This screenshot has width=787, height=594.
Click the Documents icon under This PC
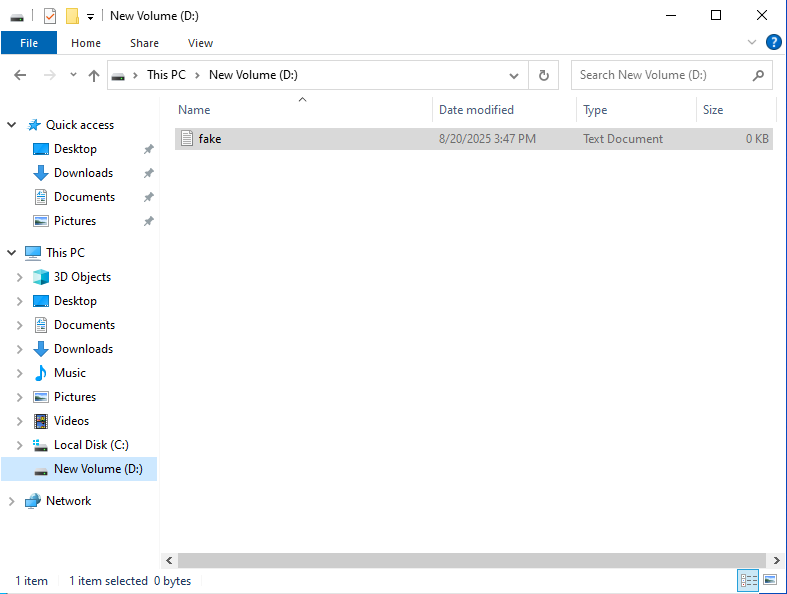41,325
